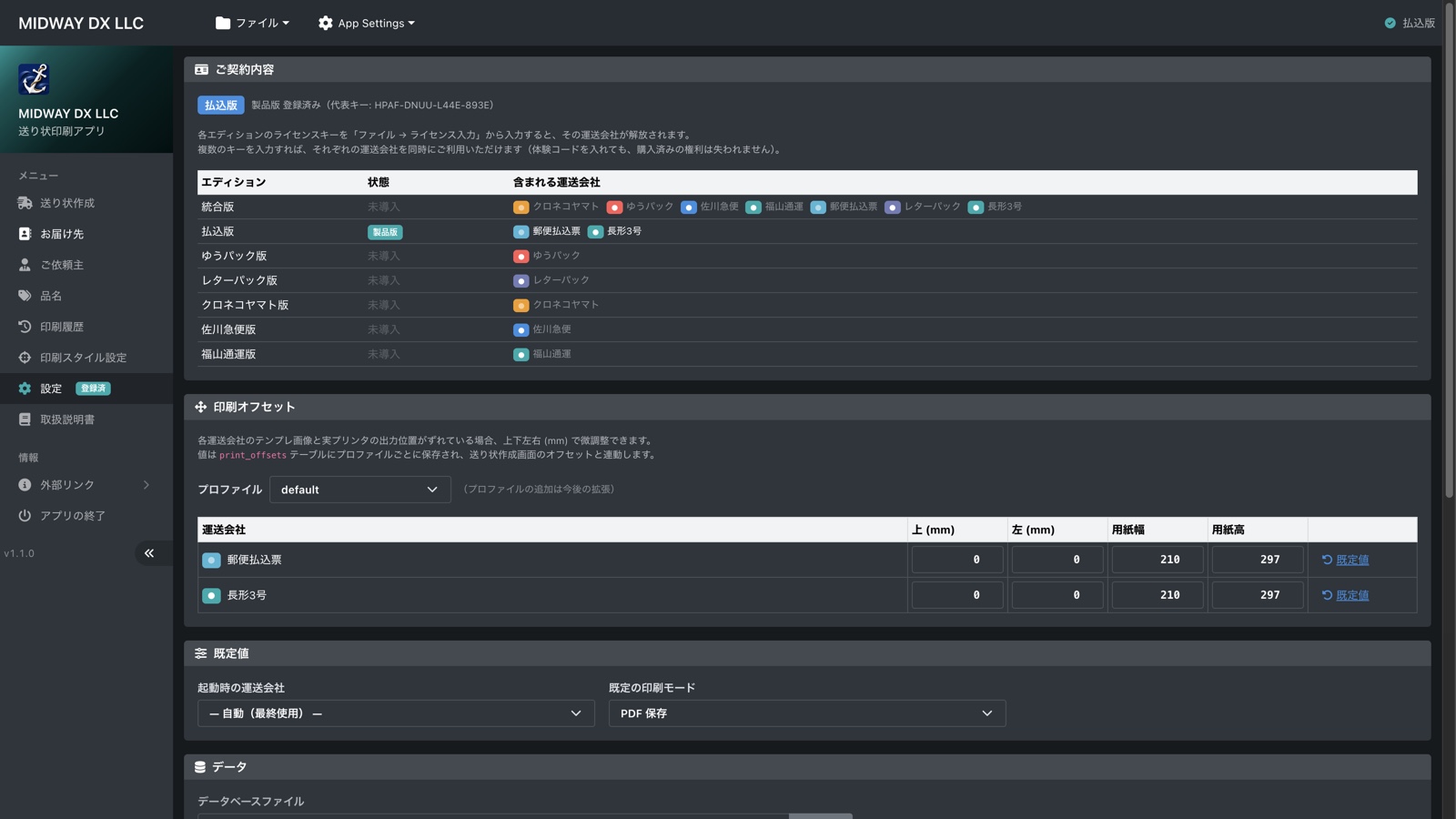This screenshot has width=1456, height=819.
Task: Reset 長形3号 offsets via 既定値 link
Action: 1352,595
